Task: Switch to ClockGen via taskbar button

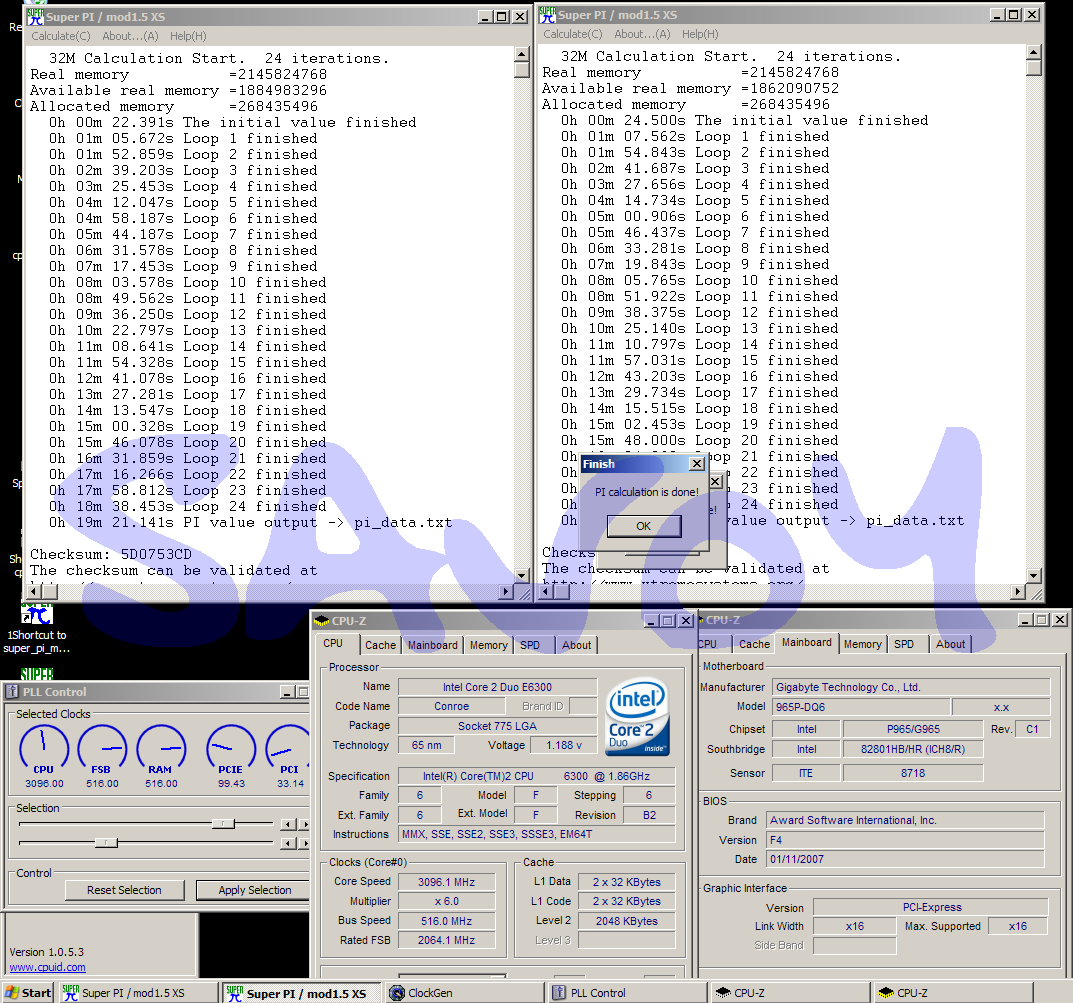Action: tap(464, 993)
